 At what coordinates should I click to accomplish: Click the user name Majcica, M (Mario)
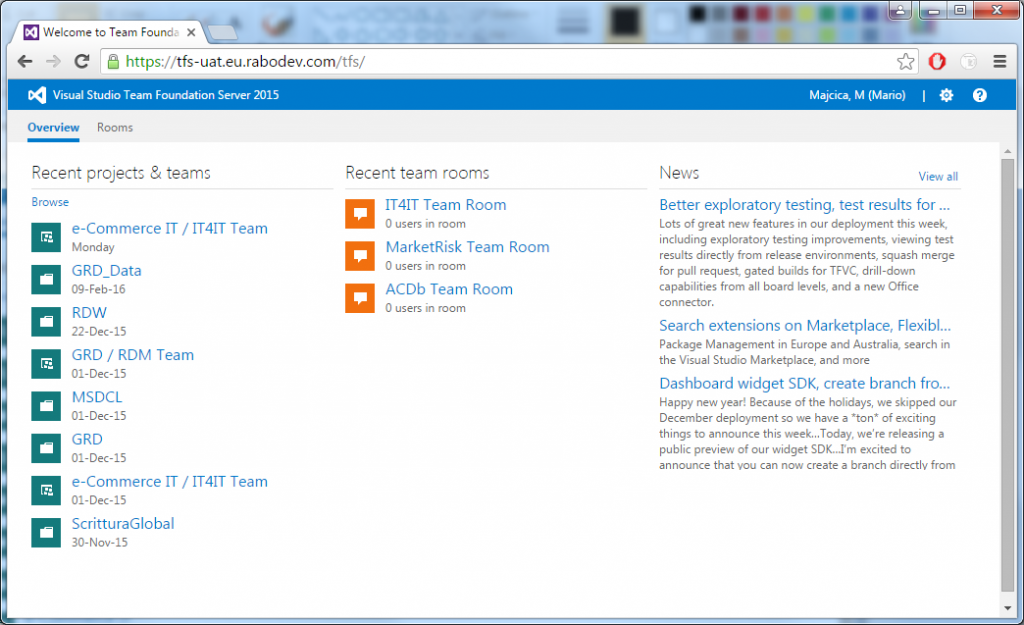[857, 95]
